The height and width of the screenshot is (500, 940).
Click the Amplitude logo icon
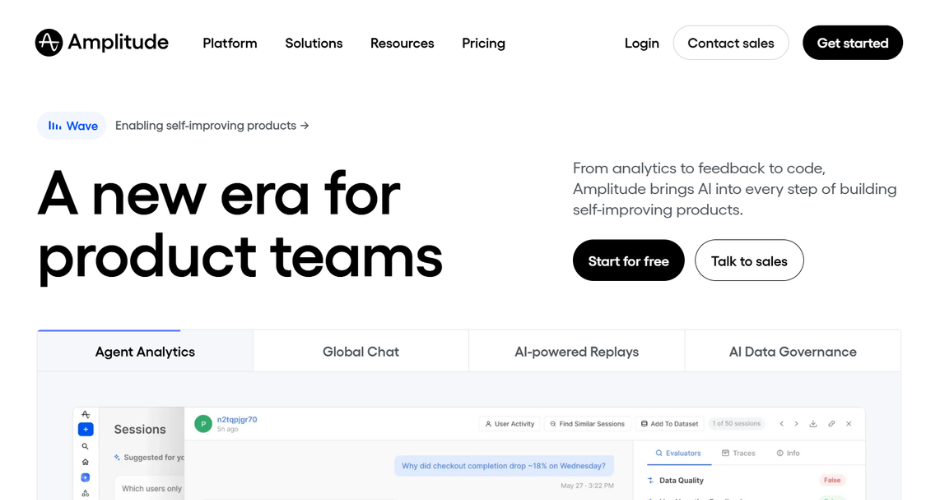coord(49,43)
